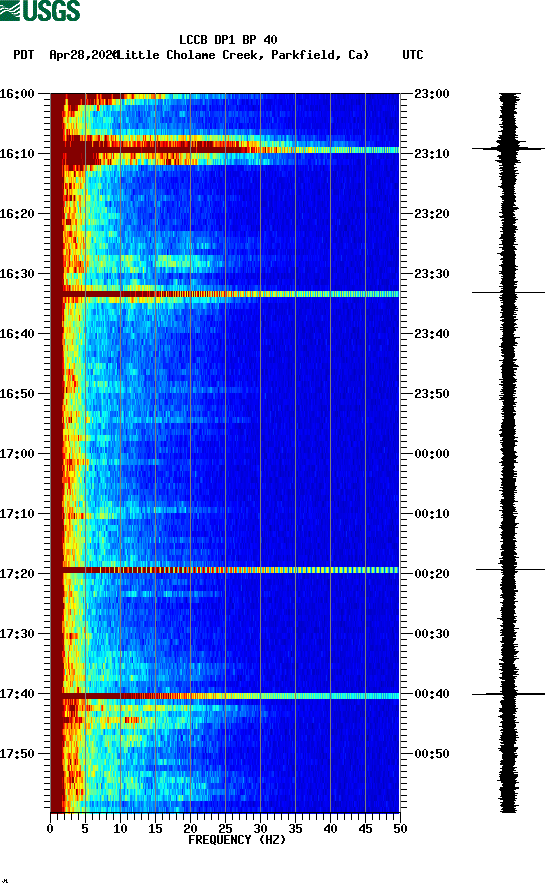
Task: Click the 16:20 PDT time label
Action: (17, 214)
